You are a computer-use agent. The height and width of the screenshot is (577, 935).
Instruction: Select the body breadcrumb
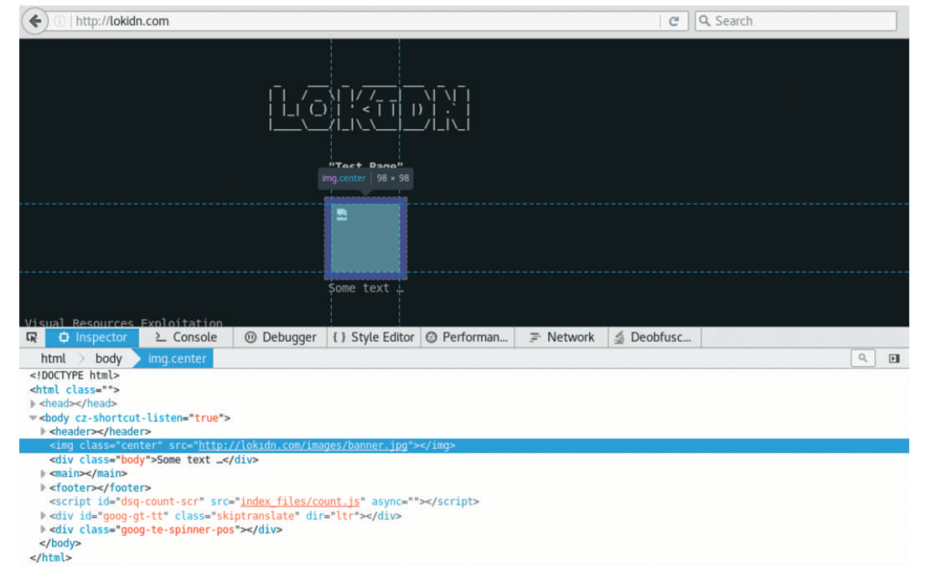(x=108, y=358)
